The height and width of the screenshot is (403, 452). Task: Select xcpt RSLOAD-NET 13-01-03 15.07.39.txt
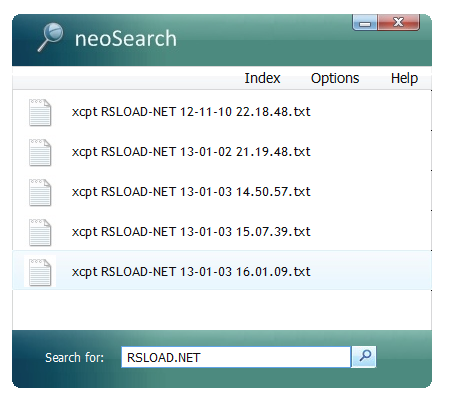pyautogui.click(x=222, y=230)
